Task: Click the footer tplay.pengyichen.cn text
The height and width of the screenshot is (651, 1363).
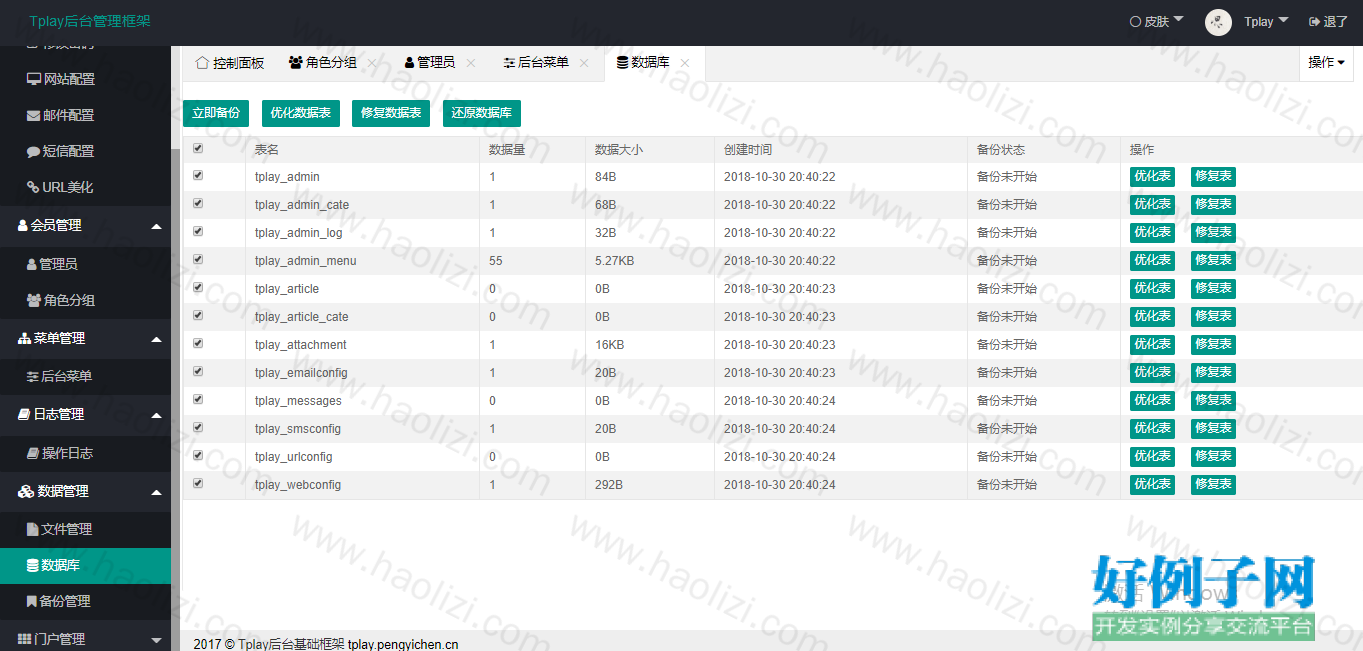Action: tap(403, 645)
